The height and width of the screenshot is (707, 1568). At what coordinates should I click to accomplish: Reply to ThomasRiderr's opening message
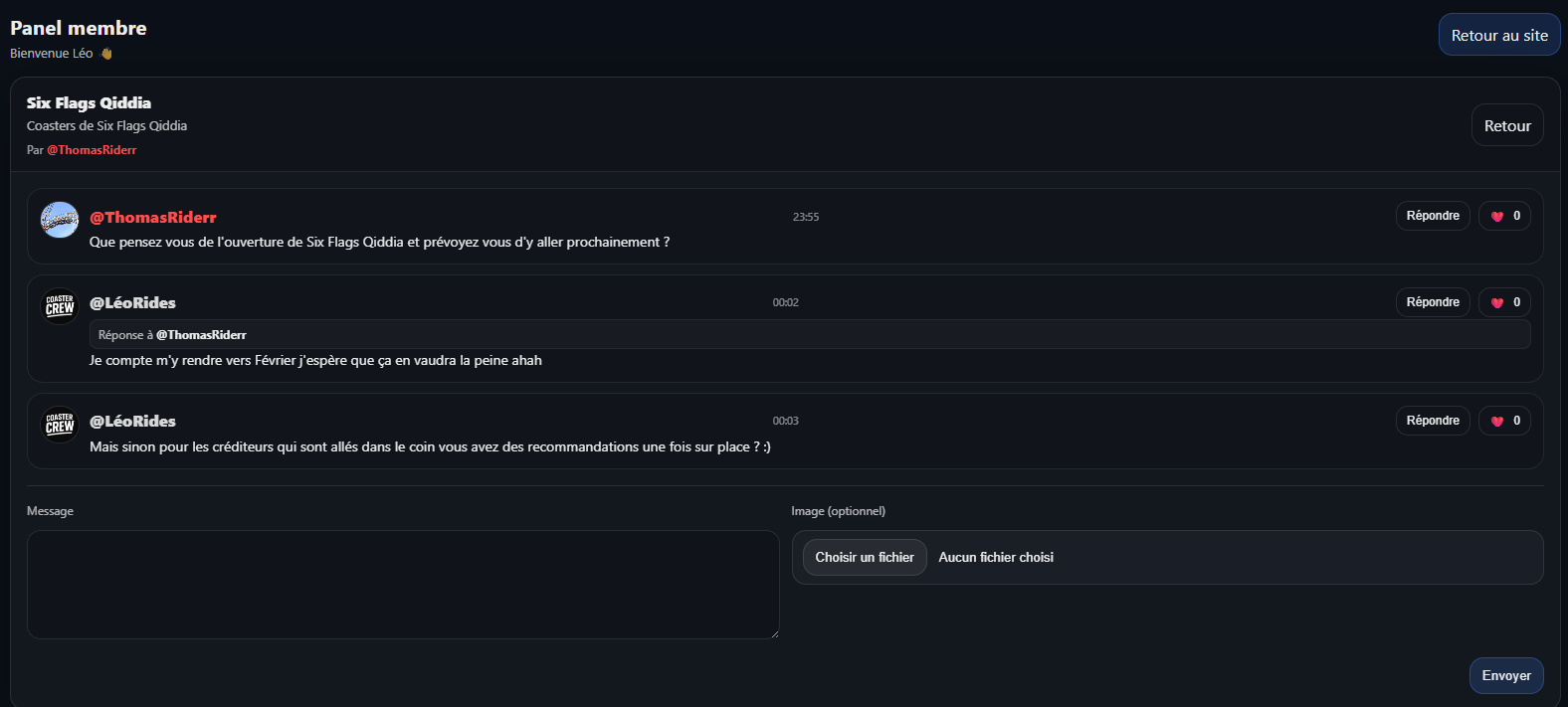[1432, 216]
